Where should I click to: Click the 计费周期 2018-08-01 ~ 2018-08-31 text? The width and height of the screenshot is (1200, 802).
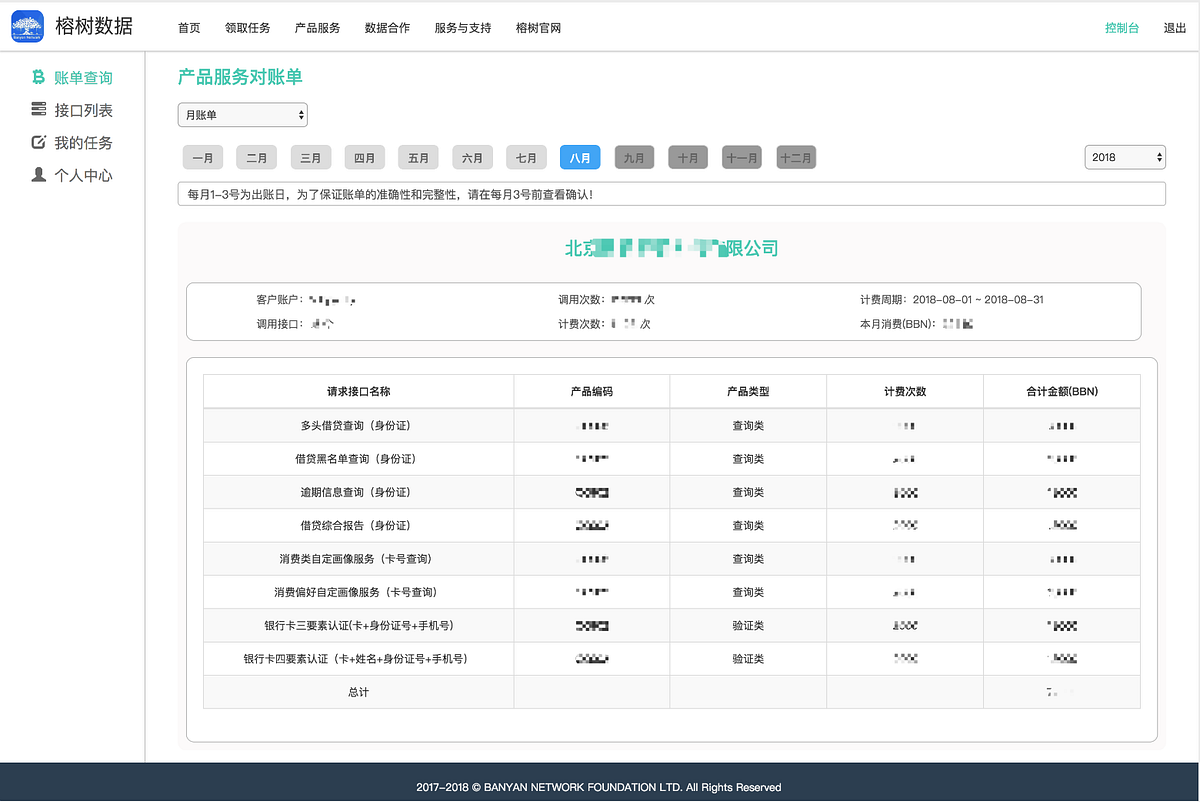(951, 299)
